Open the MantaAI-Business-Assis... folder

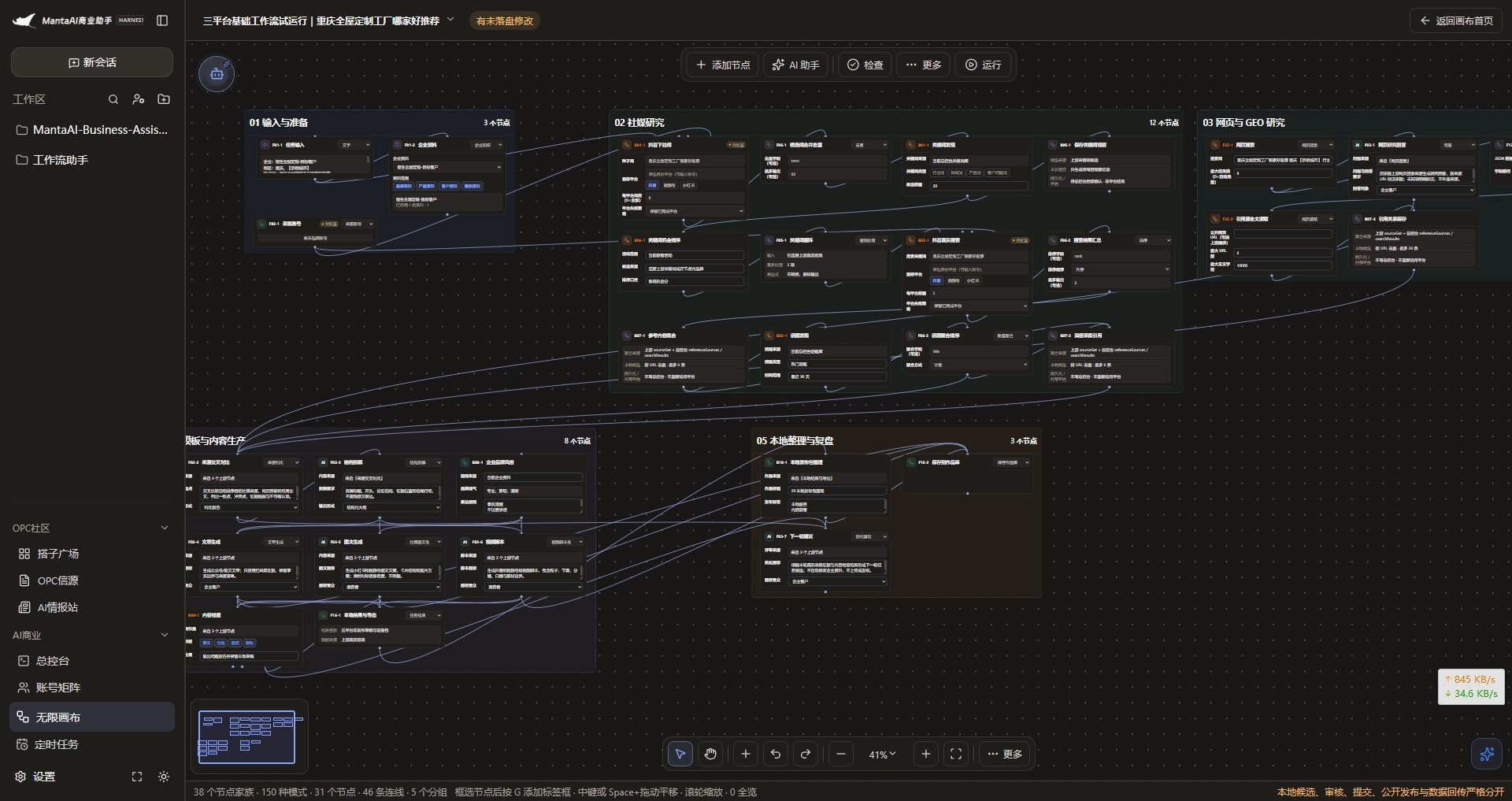click(92, 130)
